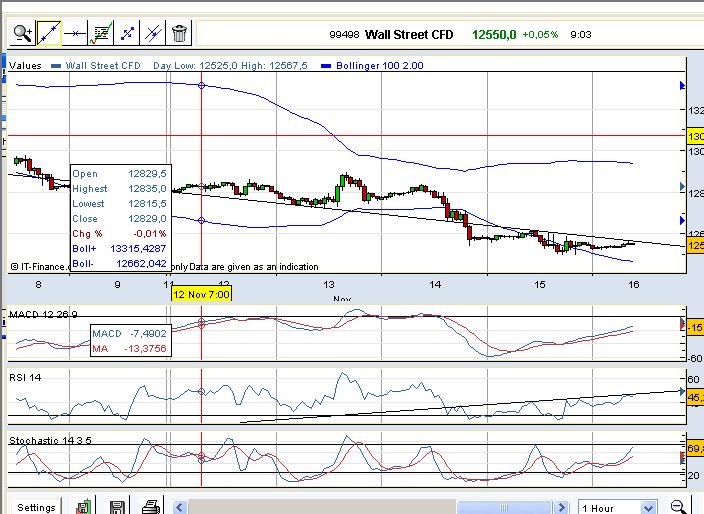Click the MA -13,3756 tooltip value
The width and height of the screenshot is (704, 514).
point(145,348)
